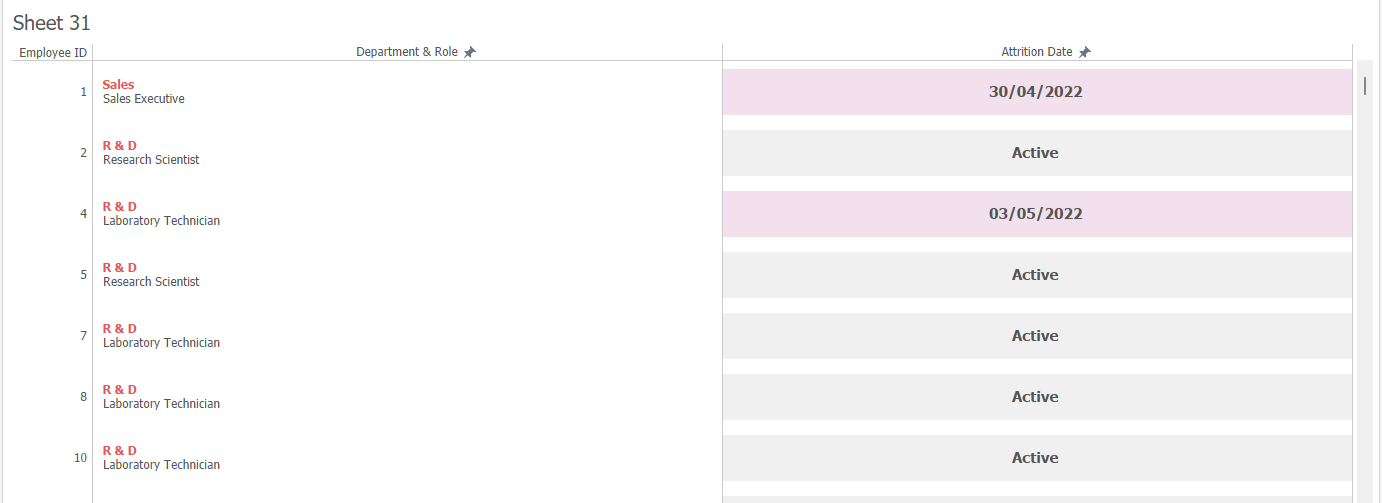Click the Sales department label
The width and height of the screenshot is (1382, 503).
118,85
